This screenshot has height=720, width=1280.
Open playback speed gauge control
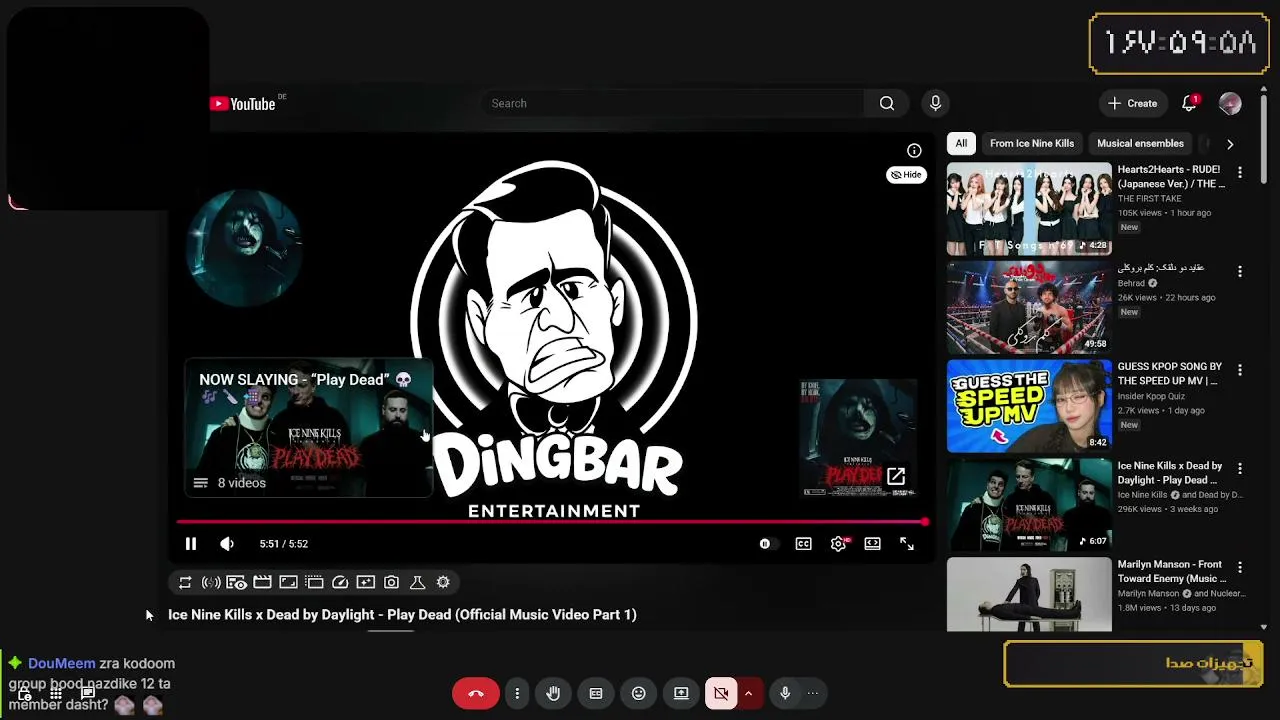click(x=340, y=582)
